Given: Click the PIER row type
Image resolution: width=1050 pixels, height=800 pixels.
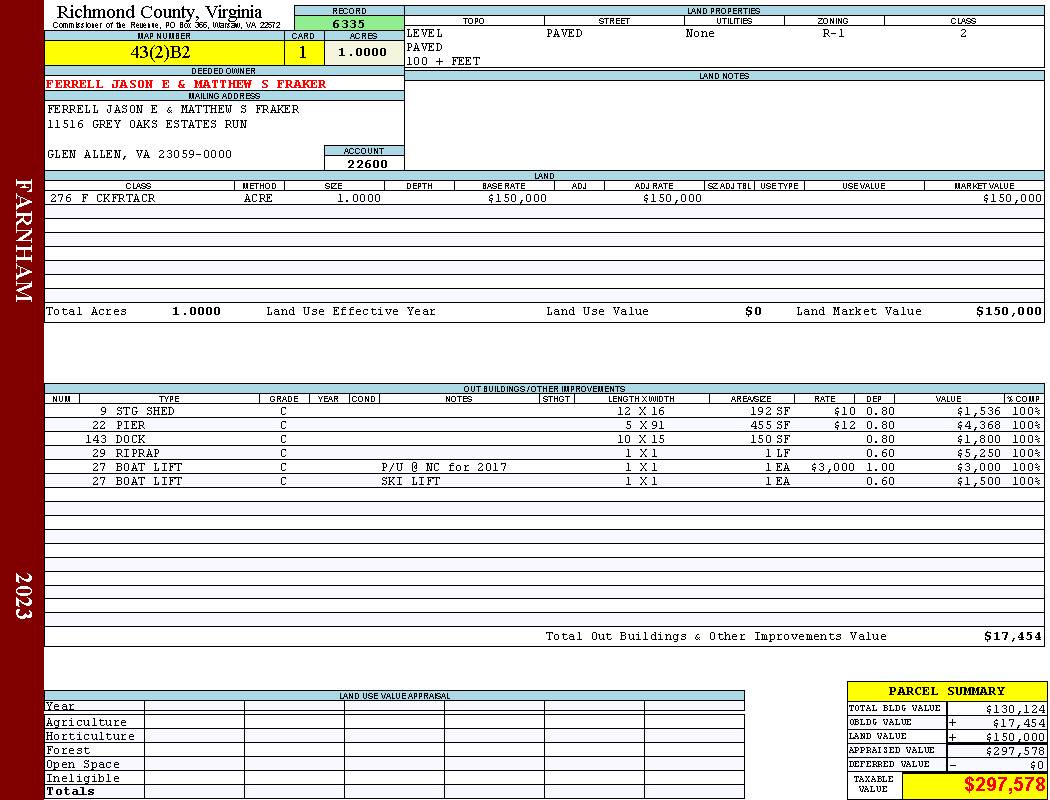Looking at the screenshot, I should pyautogui.click(x=130, y=425).
